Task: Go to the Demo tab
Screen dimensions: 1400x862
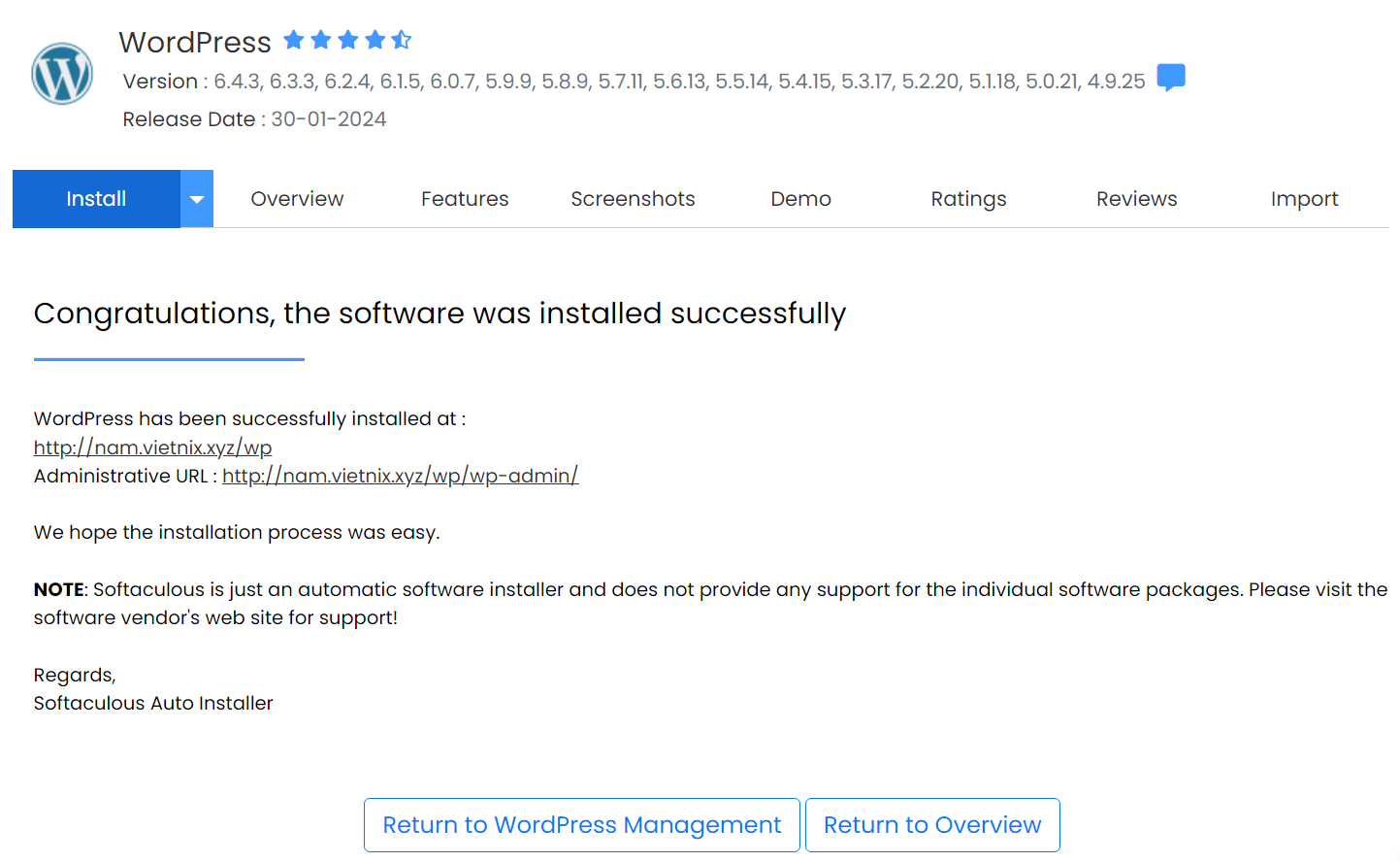Action: [x=800, y=199]
